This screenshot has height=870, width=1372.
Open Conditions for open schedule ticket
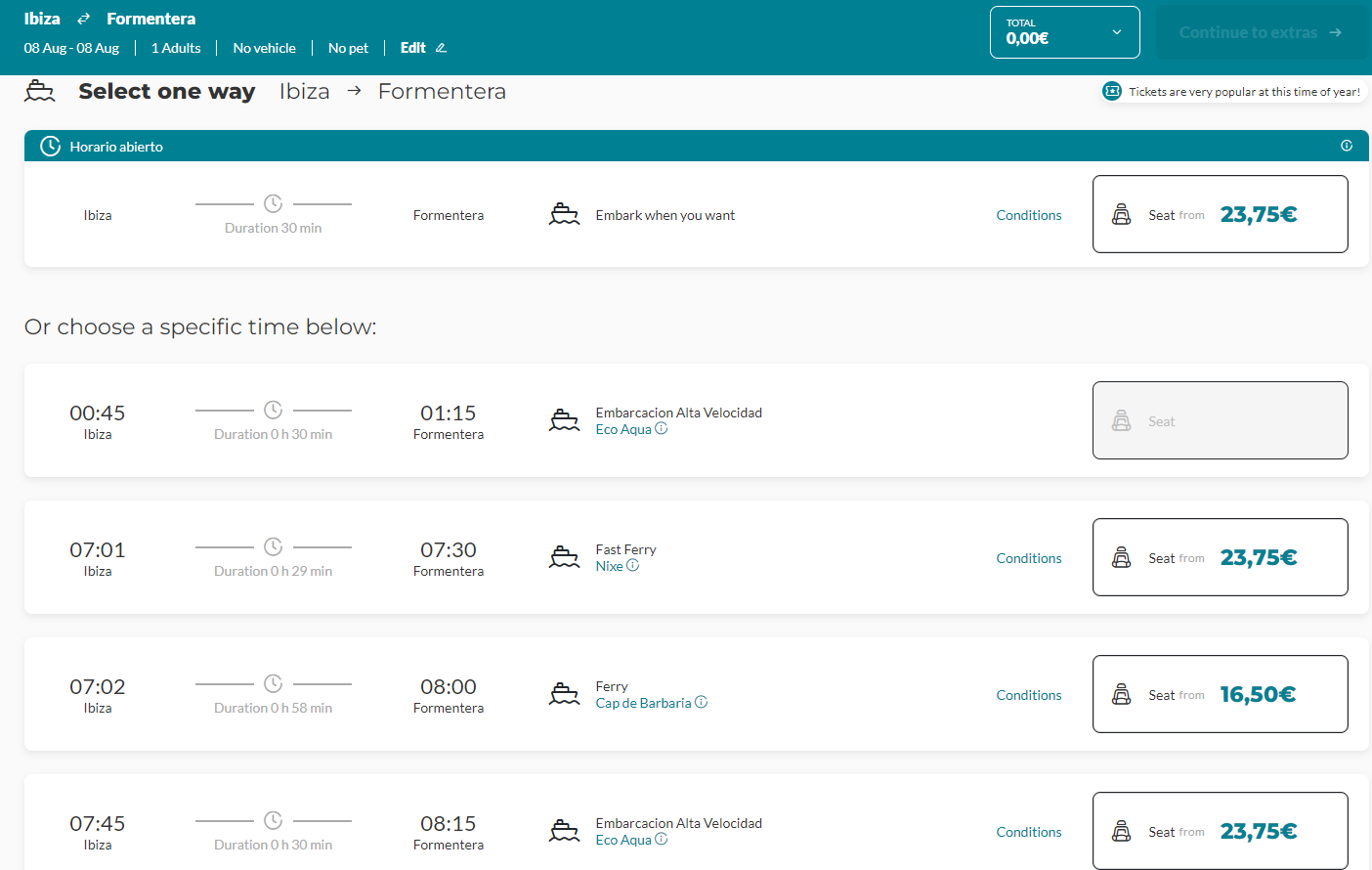[x=1028, y=215]
